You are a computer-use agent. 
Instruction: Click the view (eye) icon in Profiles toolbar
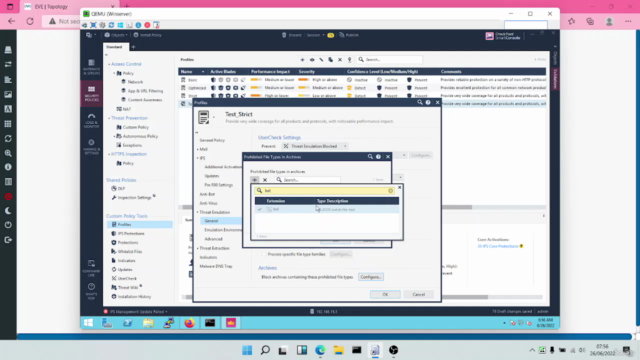tap(312, 60)
